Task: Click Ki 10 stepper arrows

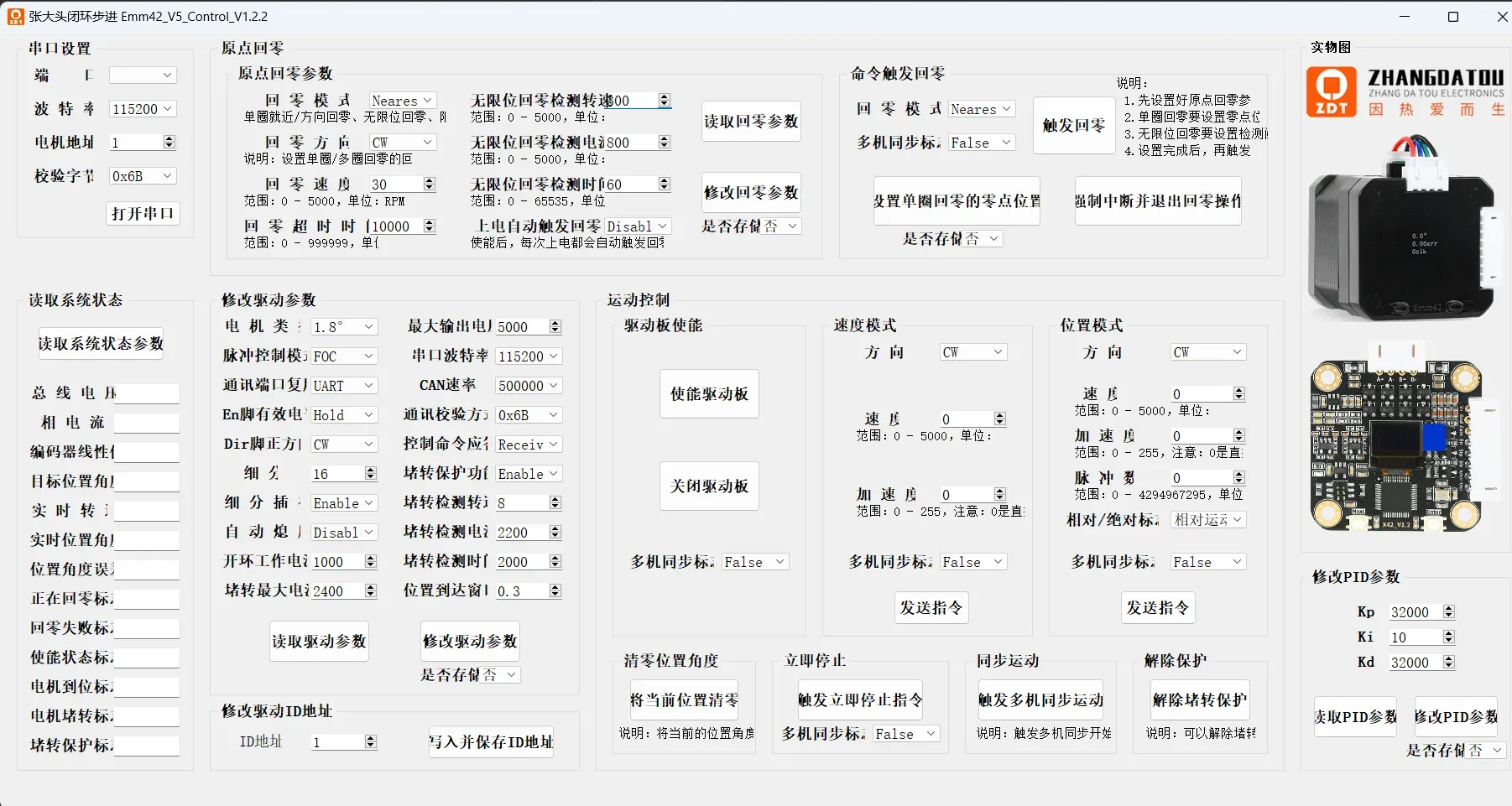Action: (x=1449, y=637)
